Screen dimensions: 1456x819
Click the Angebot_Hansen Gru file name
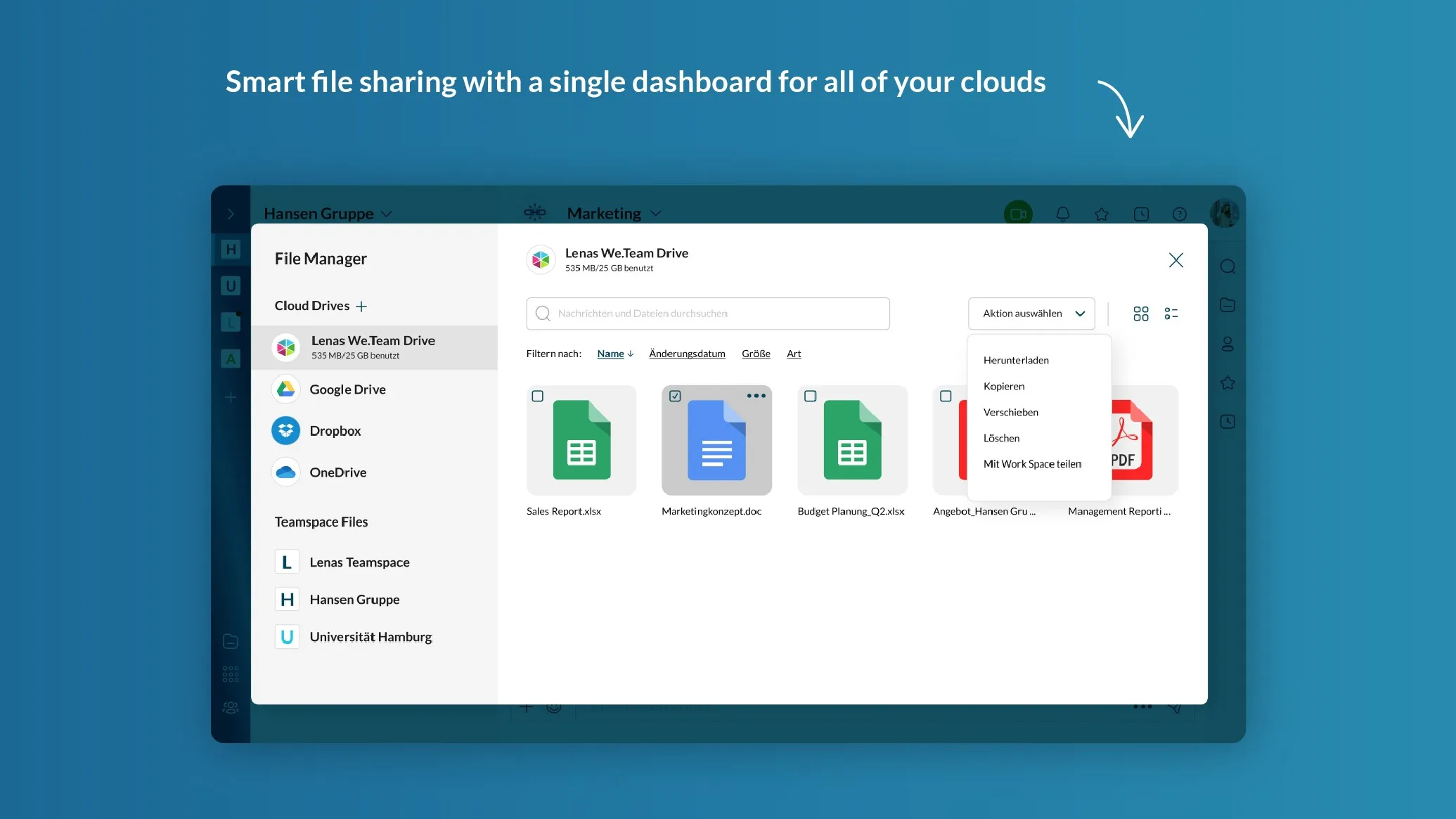[x=984, y=512]
